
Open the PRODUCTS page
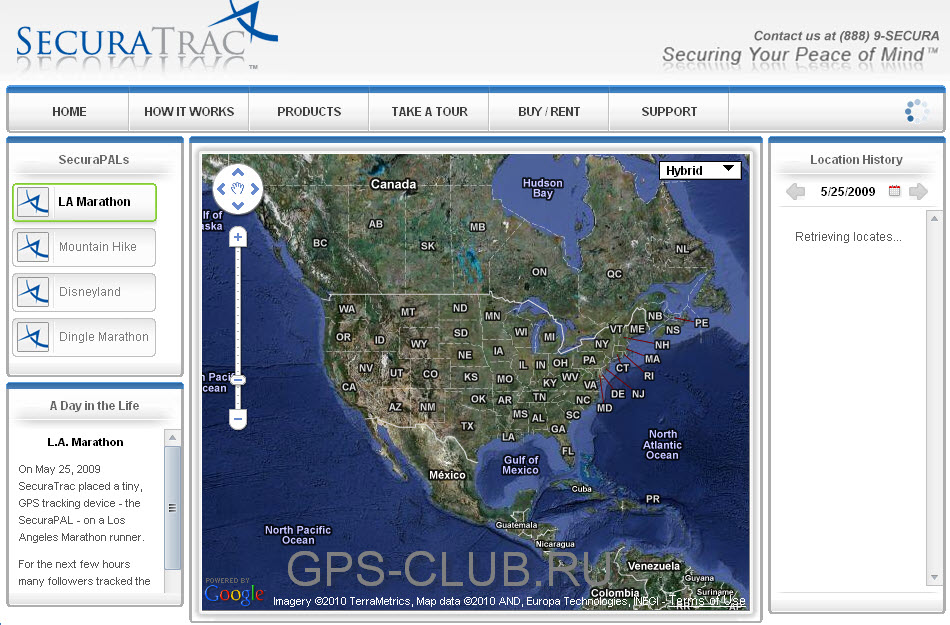coord(309,111)
